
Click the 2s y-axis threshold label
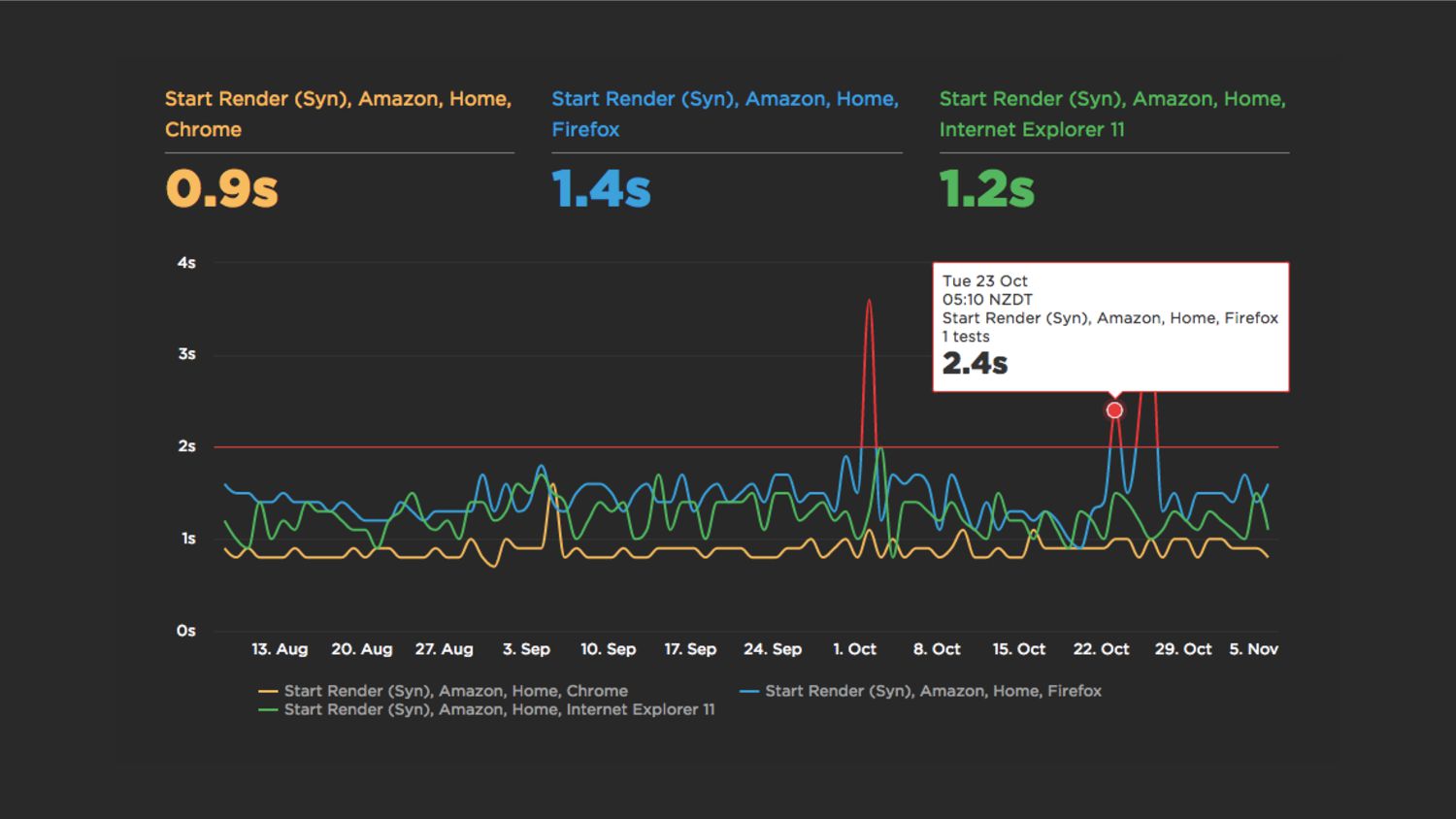point(186,446)
